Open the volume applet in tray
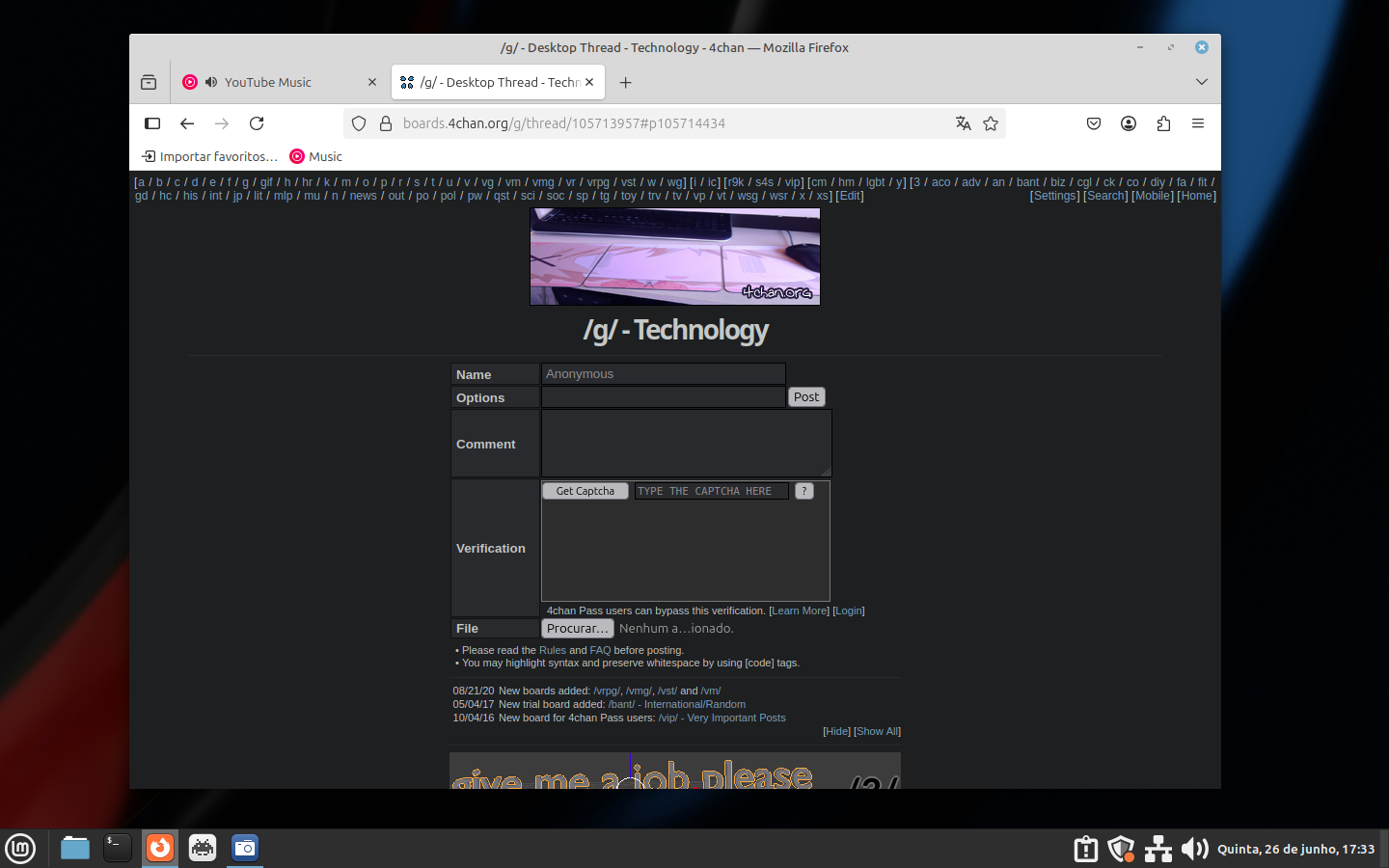Screen dimensions: 1389x868 (1194, 849)
